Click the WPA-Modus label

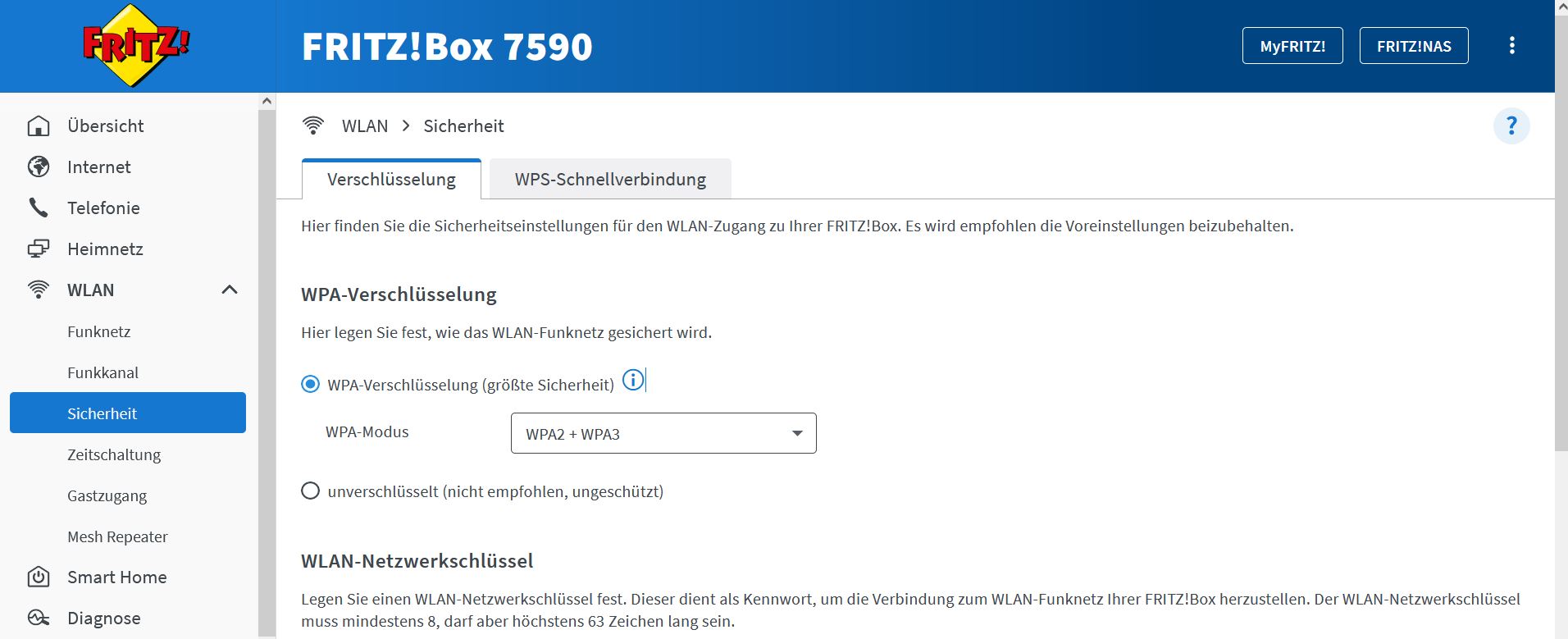click(367, 431)
